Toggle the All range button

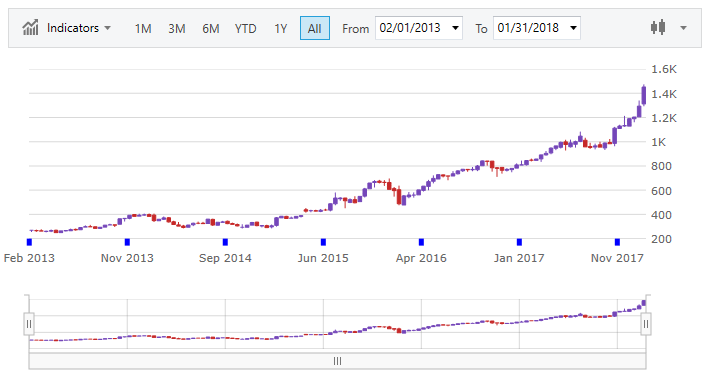point(315,28)
